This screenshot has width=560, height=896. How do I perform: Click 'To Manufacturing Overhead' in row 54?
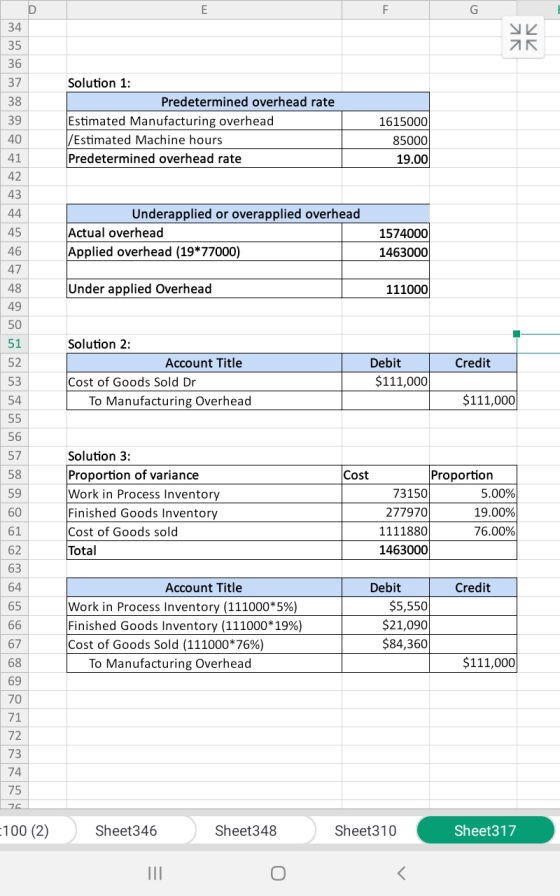204,401
